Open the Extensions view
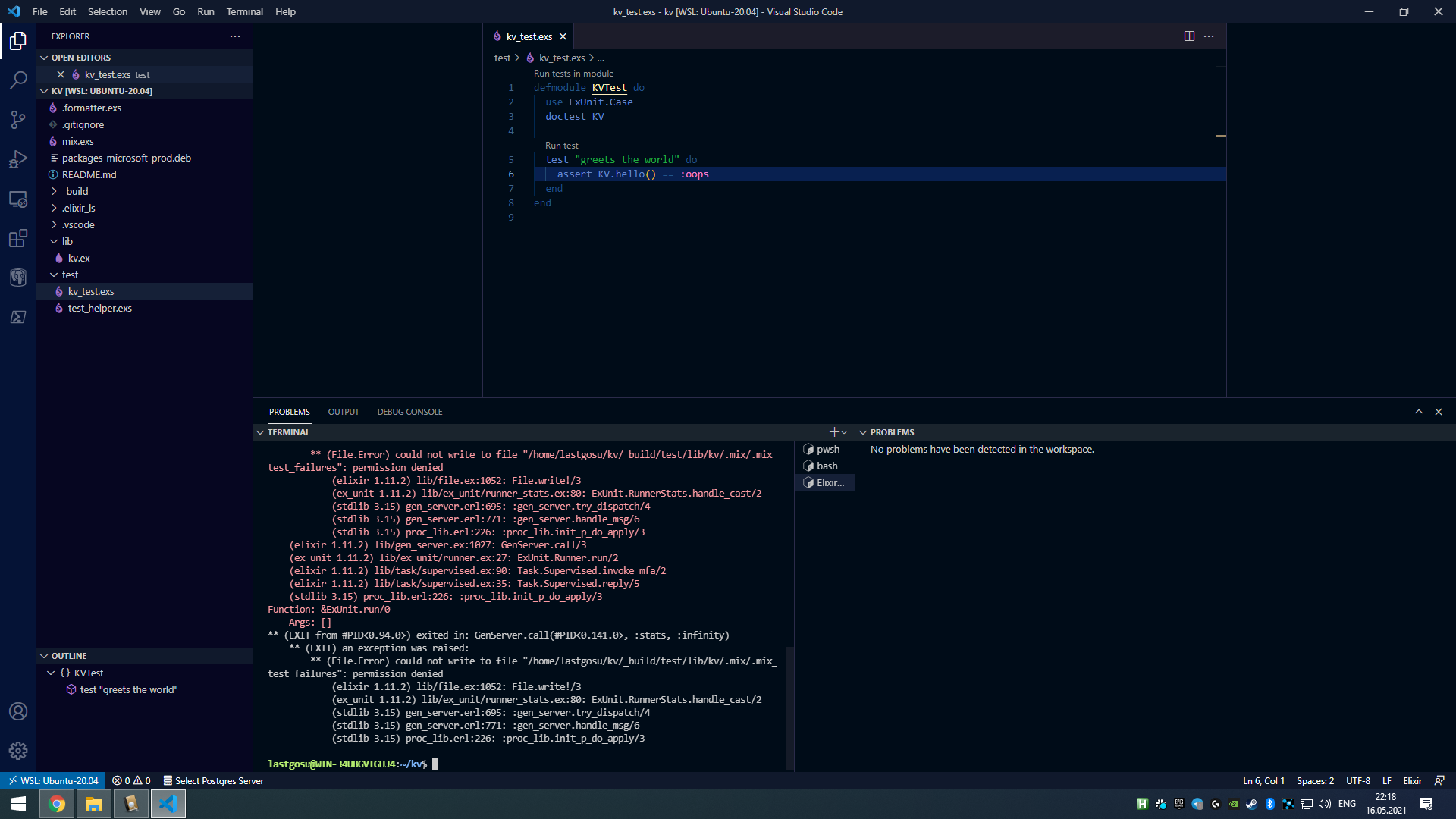 [18, 238]
